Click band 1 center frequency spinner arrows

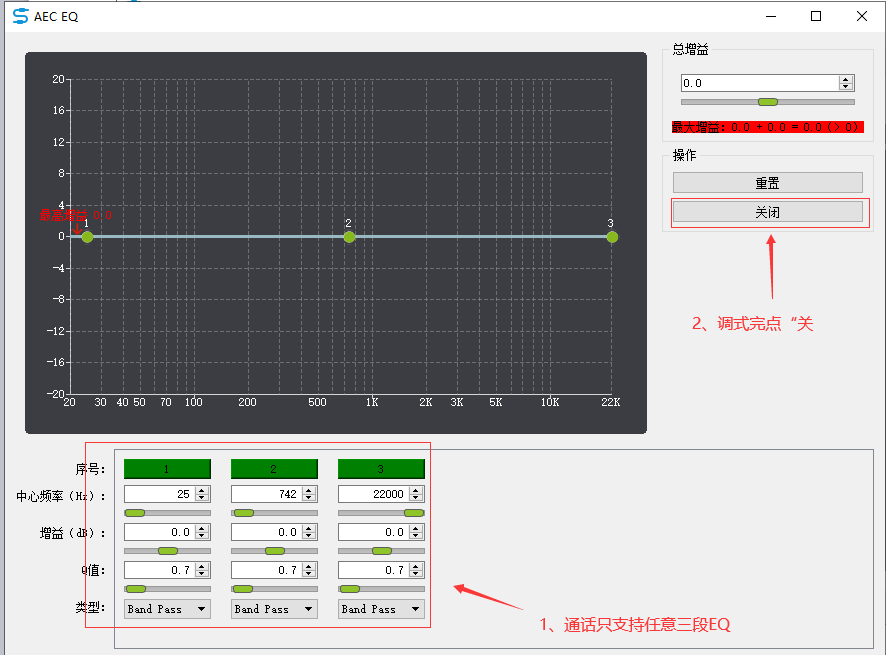coord(202,494)
